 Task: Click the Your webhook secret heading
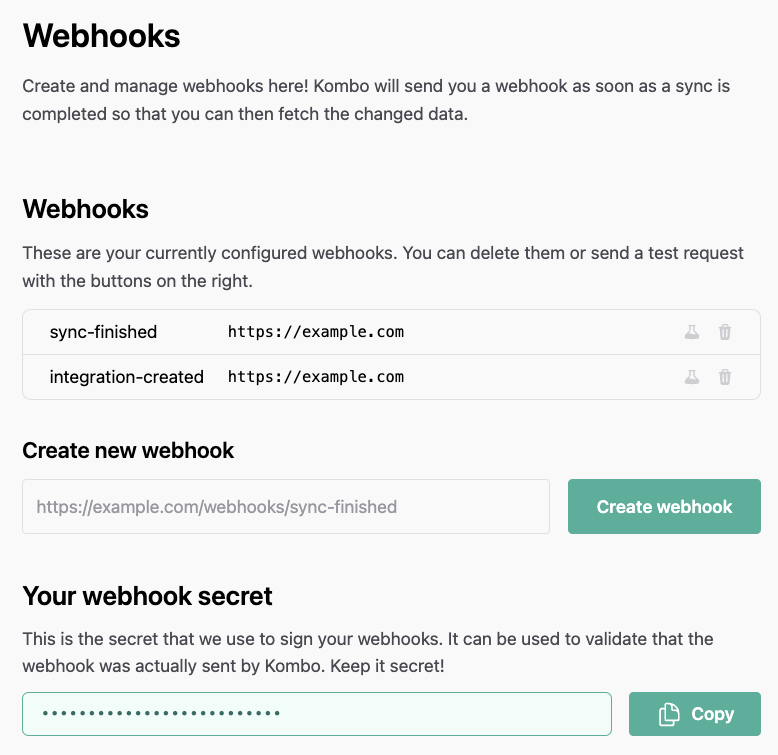click(x=147, y=596)
